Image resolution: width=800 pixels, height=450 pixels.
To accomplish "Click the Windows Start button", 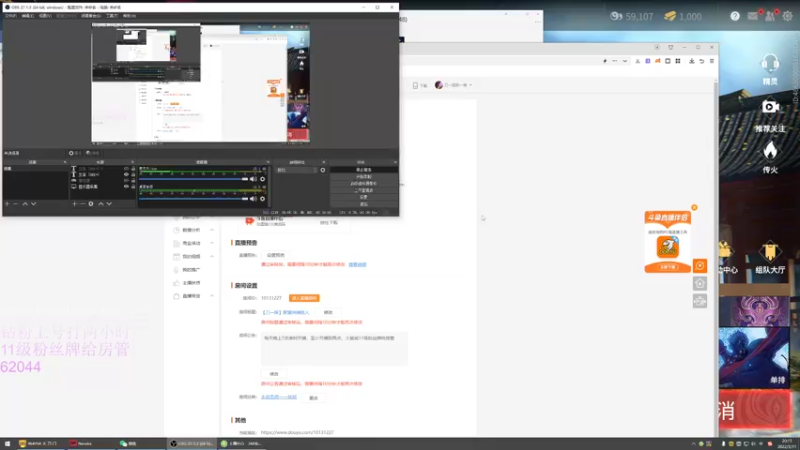I will (x=7, y=444).
